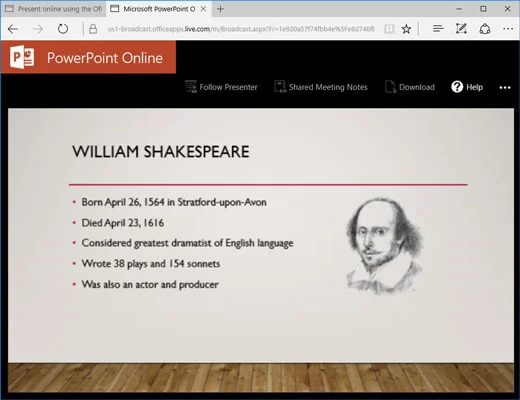Click the browser back arrow
The width and height of the screenshot is (520, 400).
[13, 29]
